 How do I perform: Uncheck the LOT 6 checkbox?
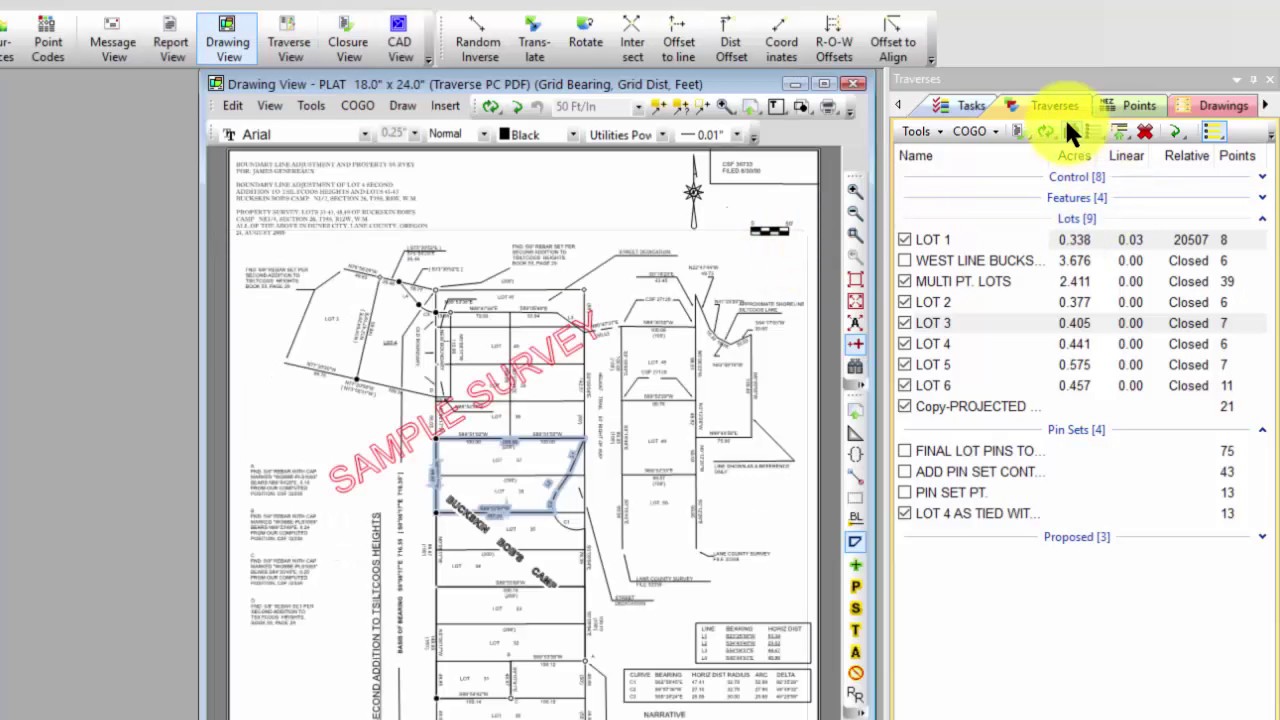tap(905, 386)
